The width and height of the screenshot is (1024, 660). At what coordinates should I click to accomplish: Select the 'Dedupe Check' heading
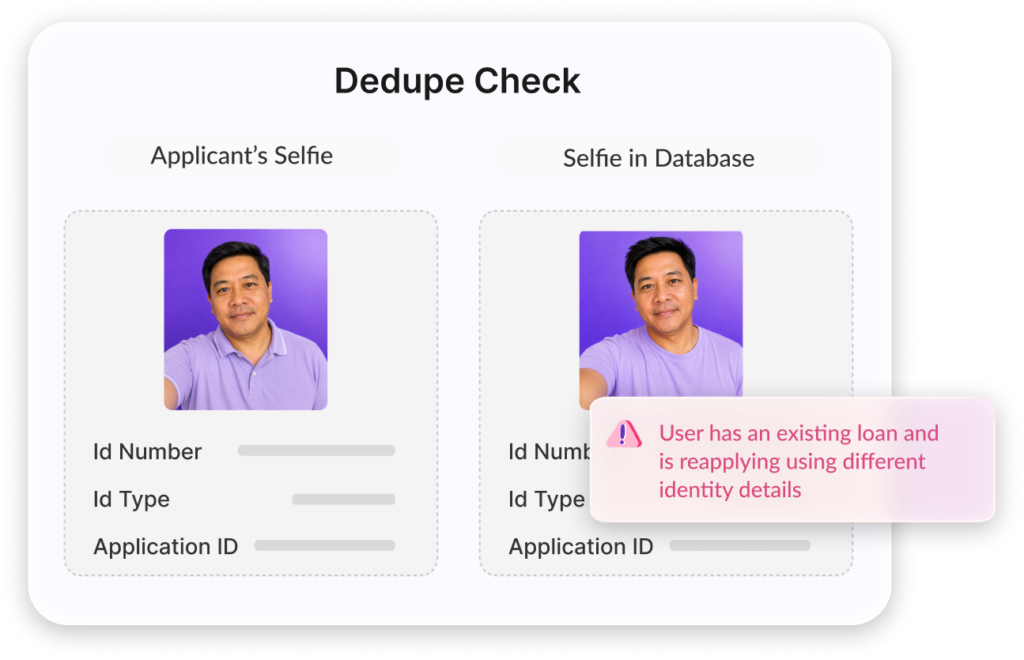click(457, 81)
